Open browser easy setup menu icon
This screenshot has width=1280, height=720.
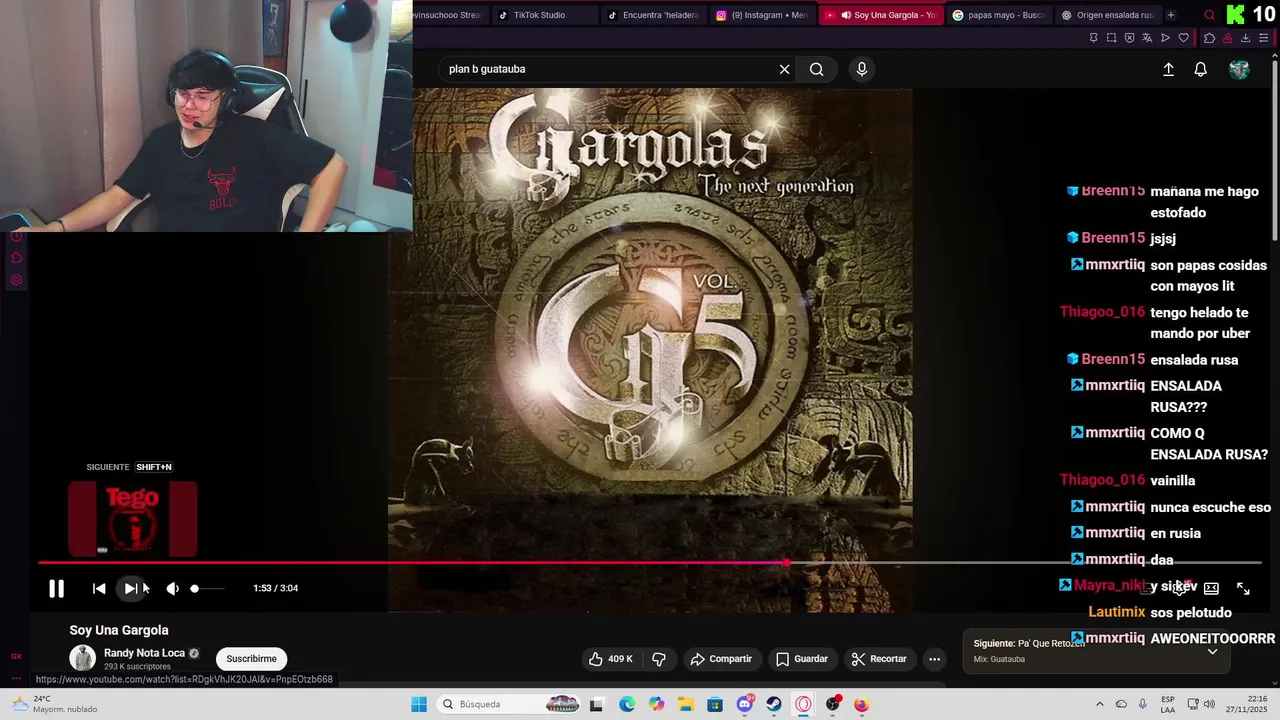point(1264,38)
